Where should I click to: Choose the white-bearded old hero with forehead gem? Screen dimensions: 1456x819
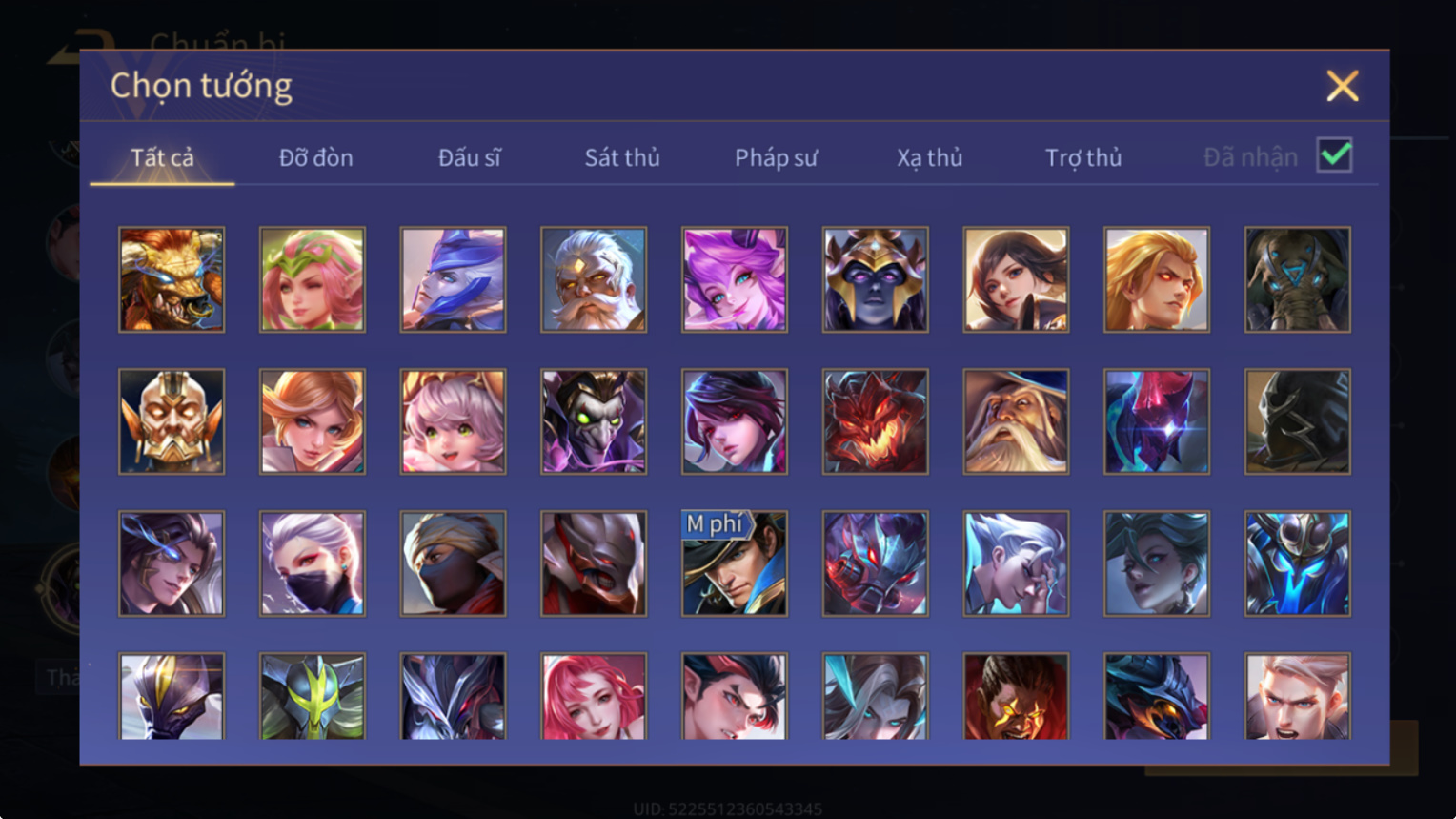tap(594, 279)
